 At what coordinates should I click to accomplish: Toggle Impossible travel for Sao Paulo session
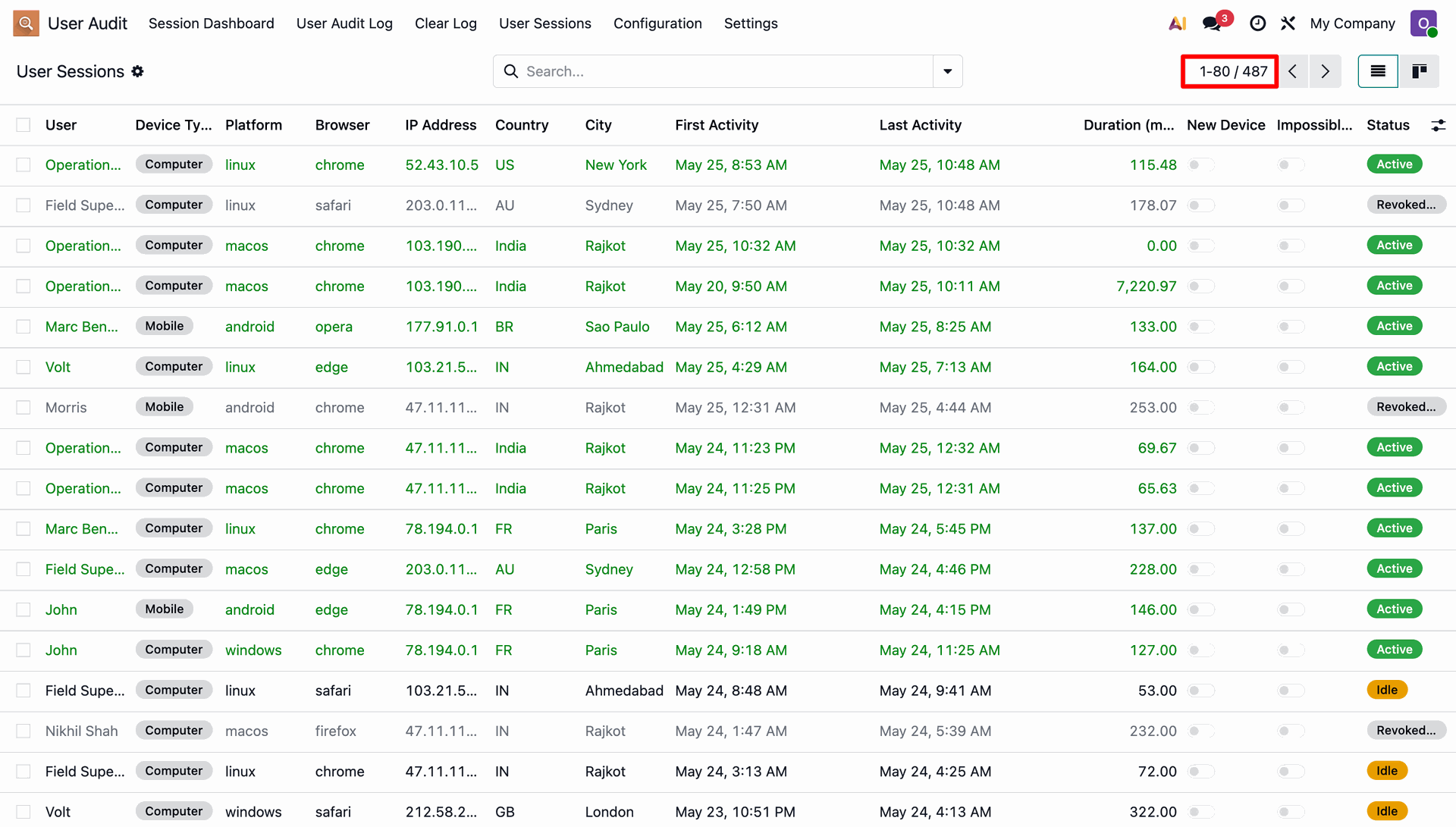(x=1291, y=327)
